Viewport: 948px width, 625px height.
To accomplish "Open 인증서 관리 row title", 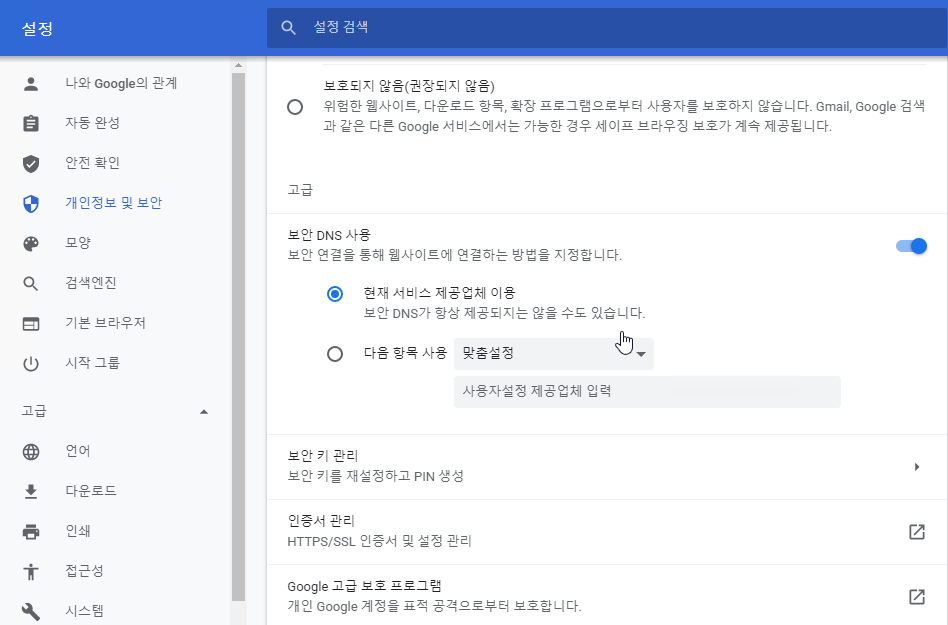I will click(321, 520).
